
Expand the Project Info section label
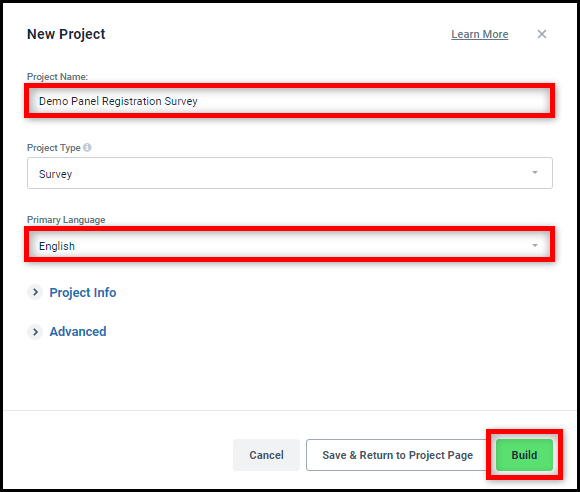click(83, 293)
